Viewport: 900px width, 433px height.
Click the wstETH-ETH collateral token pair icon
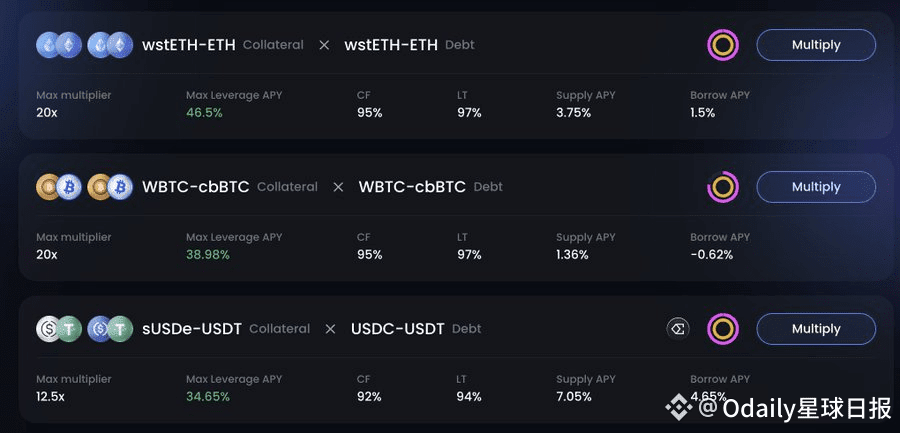[x=58, y=45]
